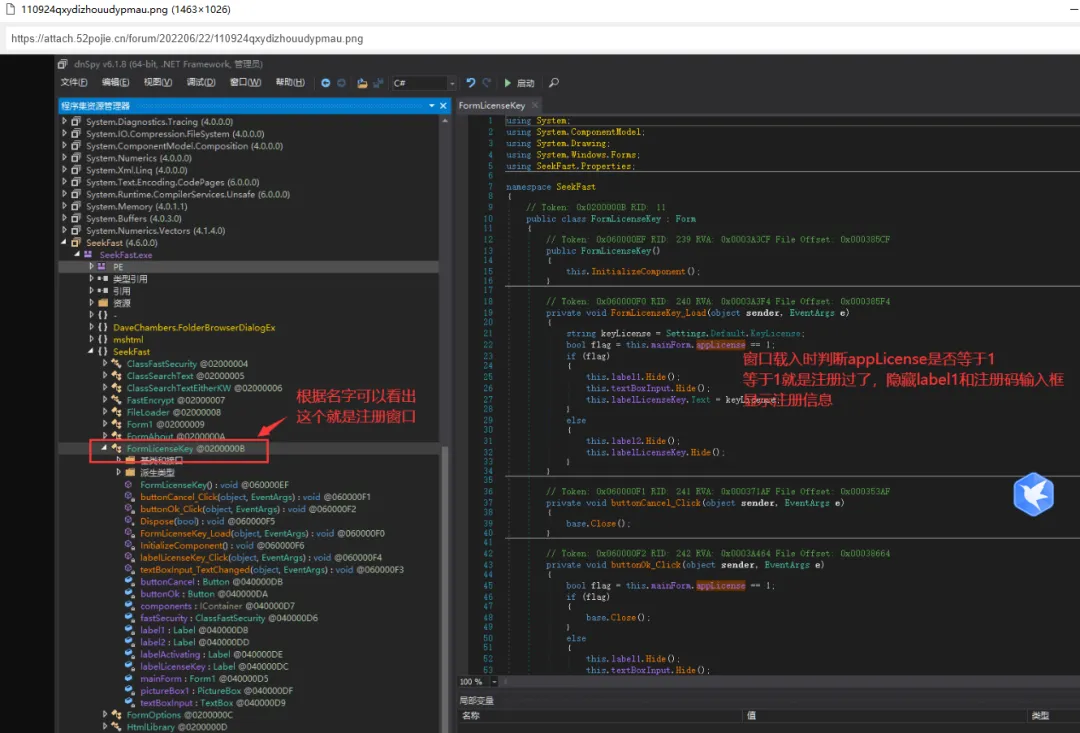The width and height of the screenshot is (1080, 733).
Task: Expand the System.Memory assembly node
Action: tap(65, 206)
